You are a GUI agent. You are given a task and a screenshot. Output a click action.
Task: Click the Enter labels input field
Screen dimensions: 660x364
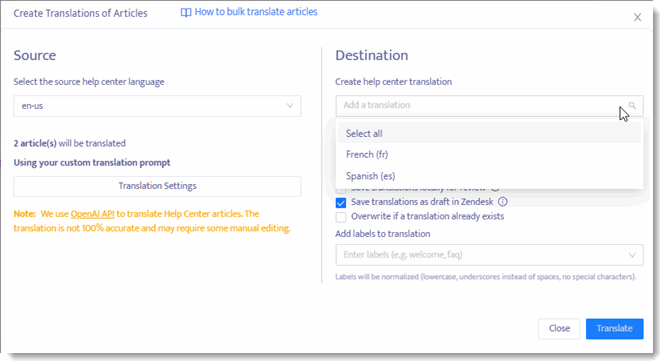click(489, 255)
